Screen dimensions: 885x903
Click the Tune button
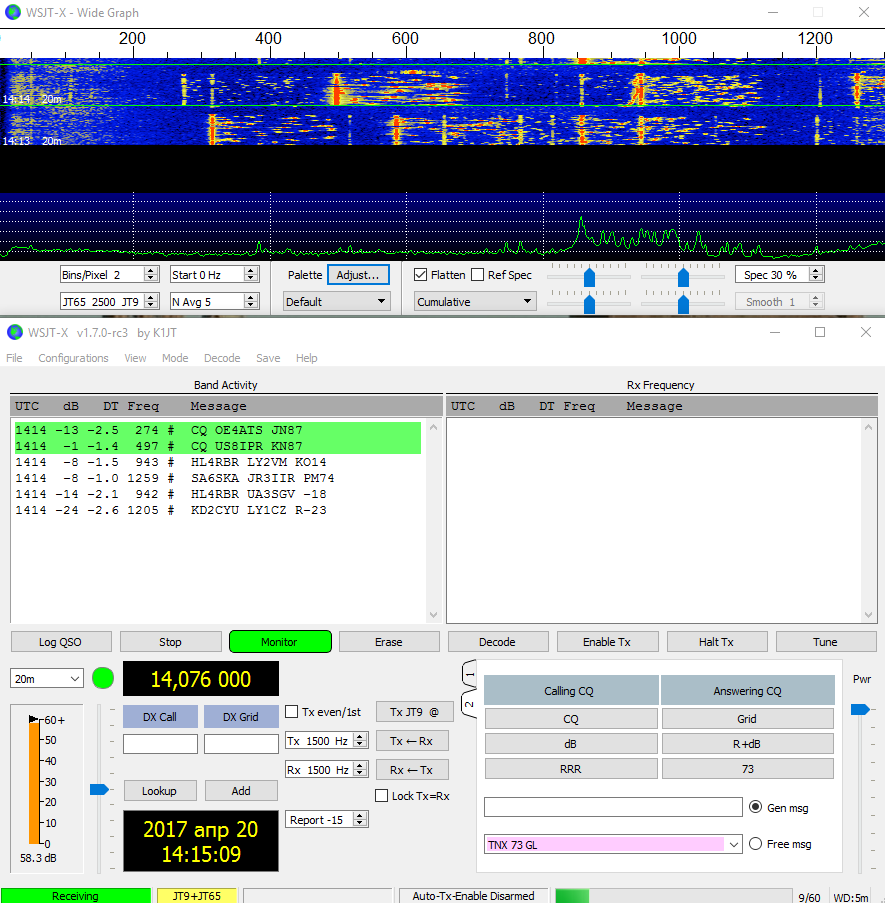click(826, 642)
